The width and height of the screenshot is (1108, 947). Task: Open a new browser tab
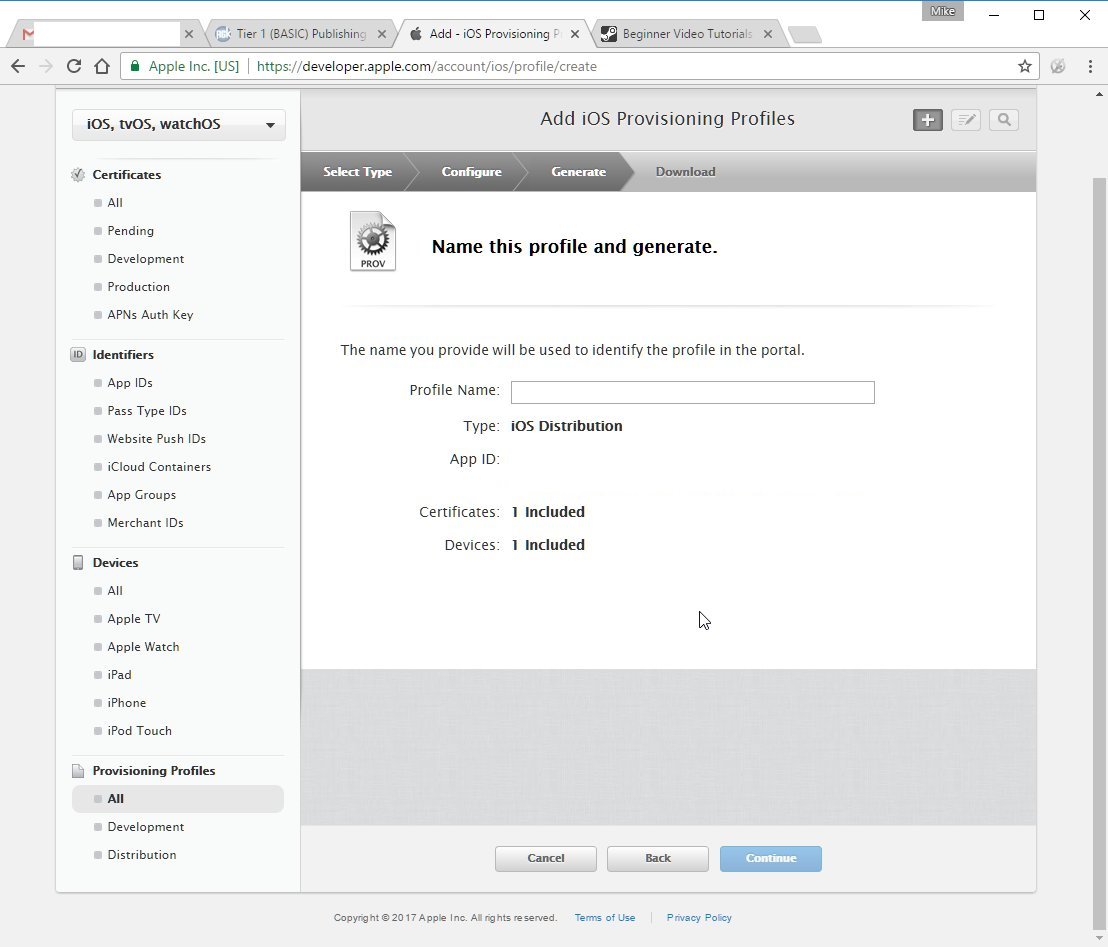[804, 35]
